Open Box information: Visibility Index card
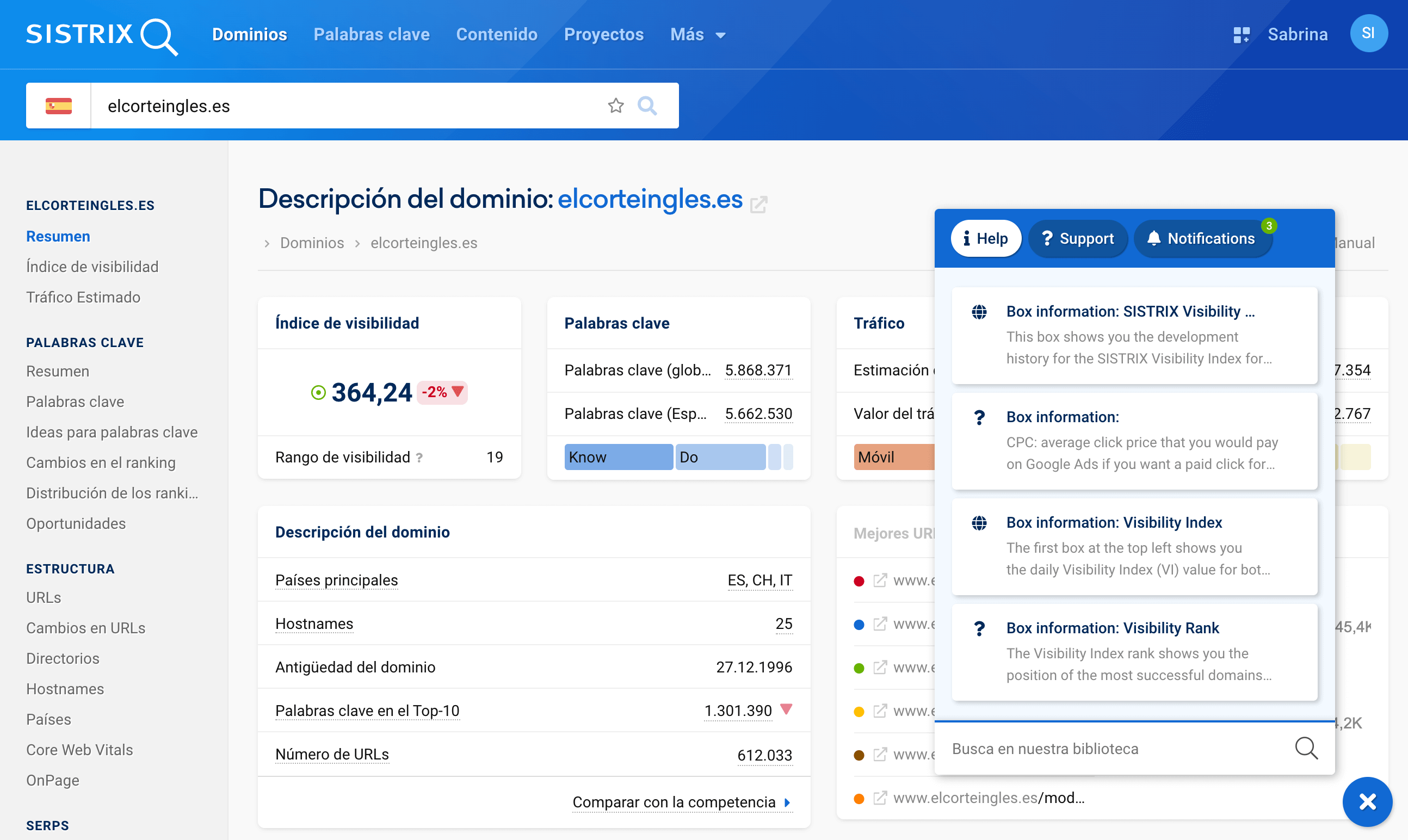The image size is (1408, 840). click(x=1135, y=547)
